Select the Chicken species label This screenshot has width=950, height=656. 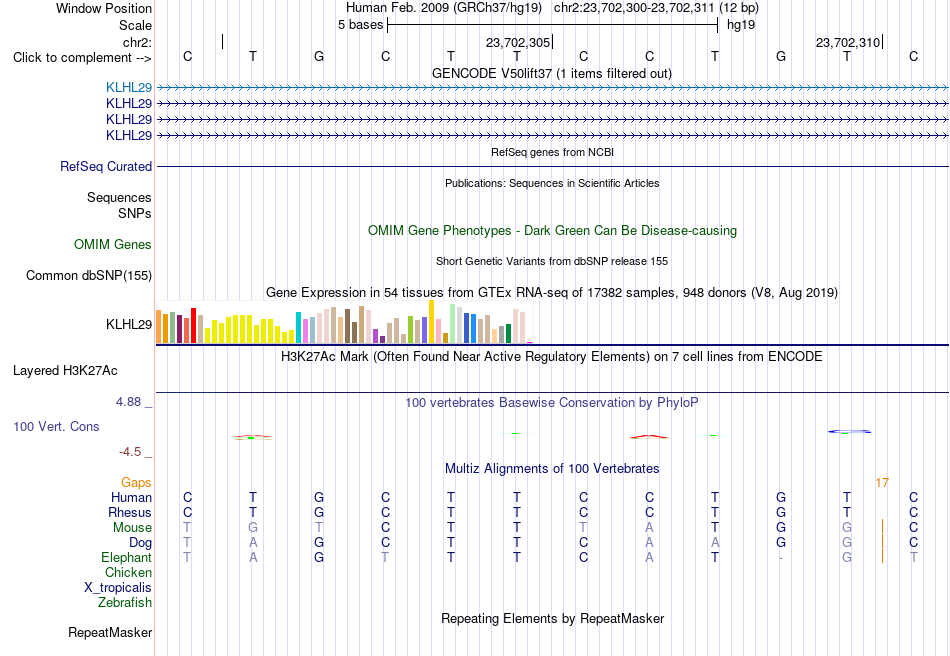point(128,572)
